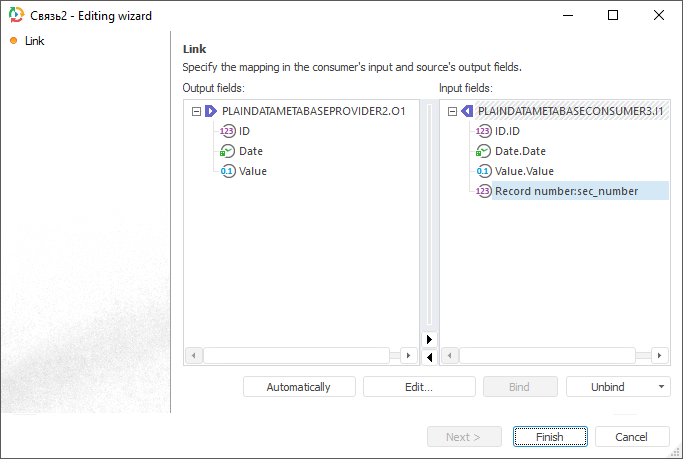The width and height of the screenshot is (683, 459).
Task: Click the provider node icon in Output fields
Action: 210,111
